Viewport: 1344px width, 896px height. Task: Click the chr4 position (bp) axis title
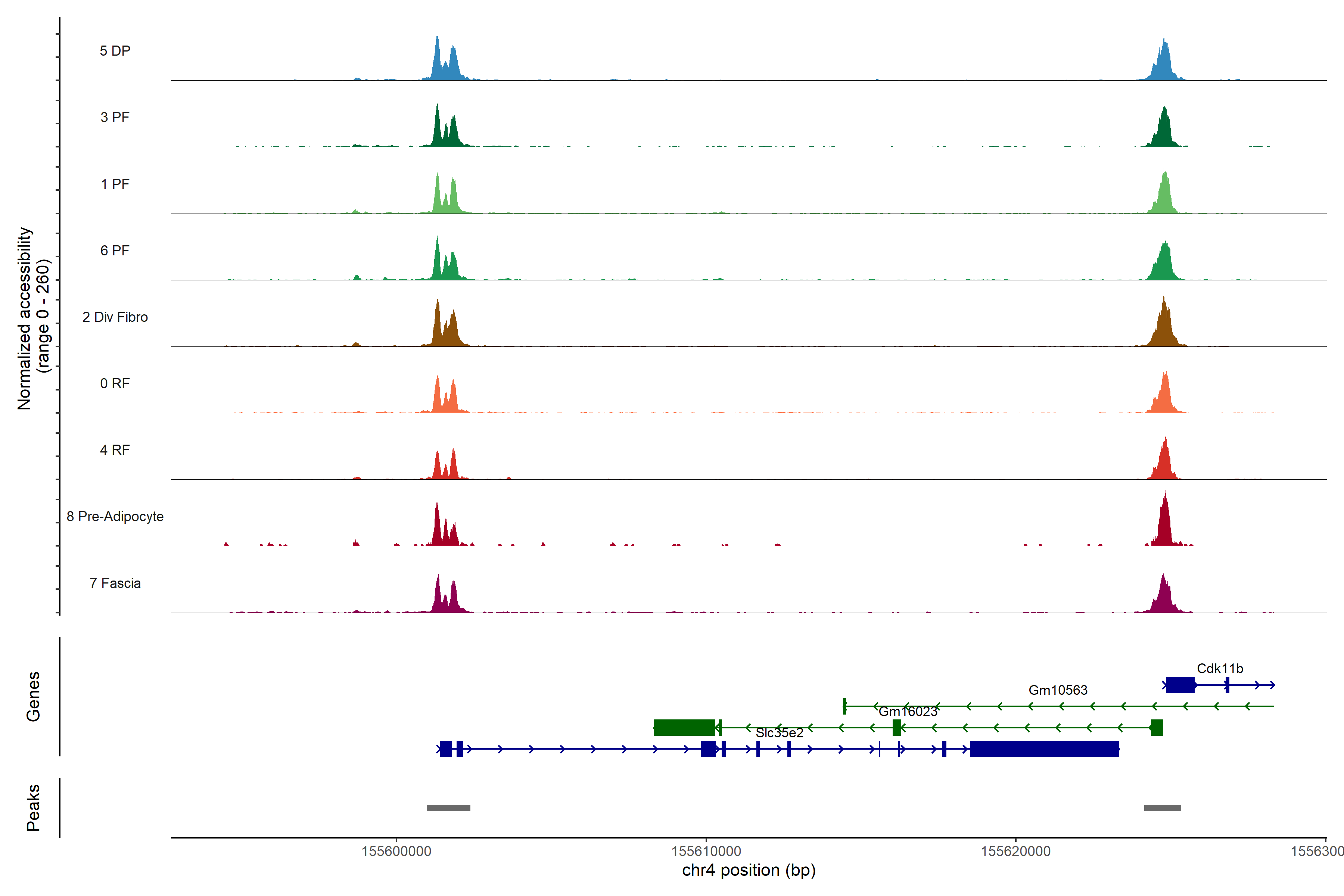tap(749, 870)
